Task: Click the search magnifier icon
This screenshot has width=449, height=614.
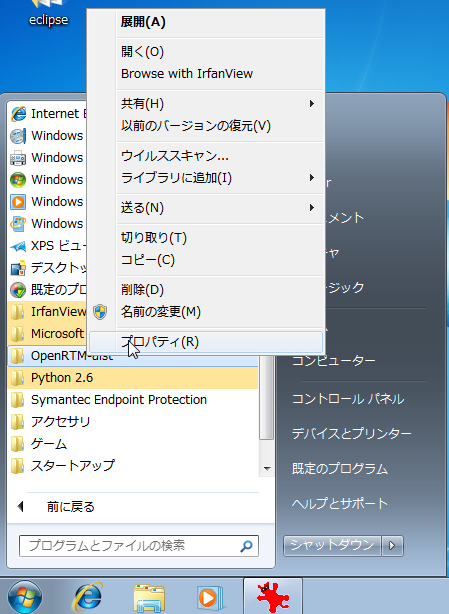Action: point(246,545)
